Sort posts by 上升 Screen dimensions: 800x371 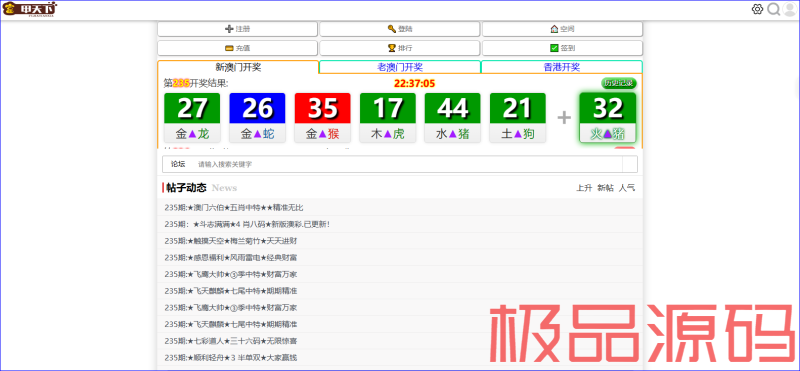click(584, 188)
